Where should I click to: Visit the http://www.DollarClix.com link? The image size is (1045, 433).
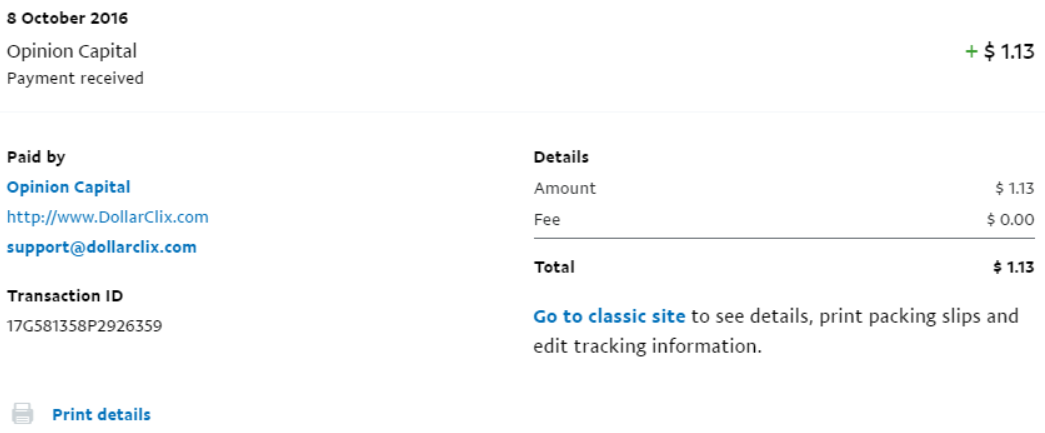pyautogui.click(x=107, y=217)
